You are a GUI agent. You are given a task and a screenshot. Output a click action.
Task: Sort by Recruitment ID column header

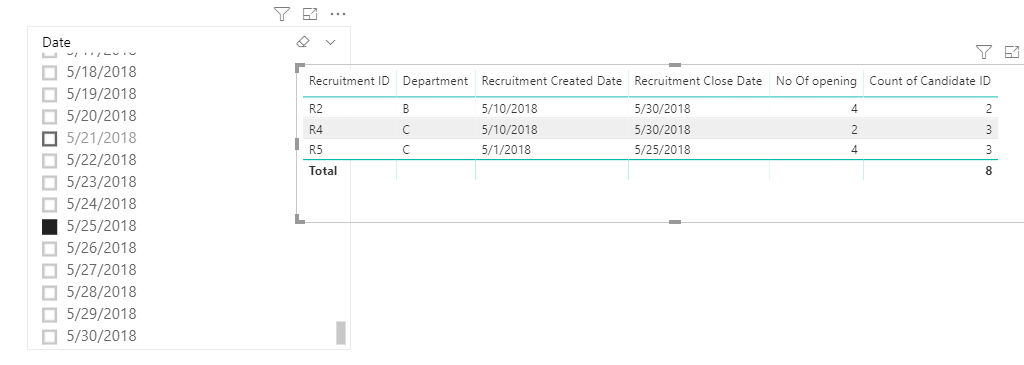click(349, 82)
